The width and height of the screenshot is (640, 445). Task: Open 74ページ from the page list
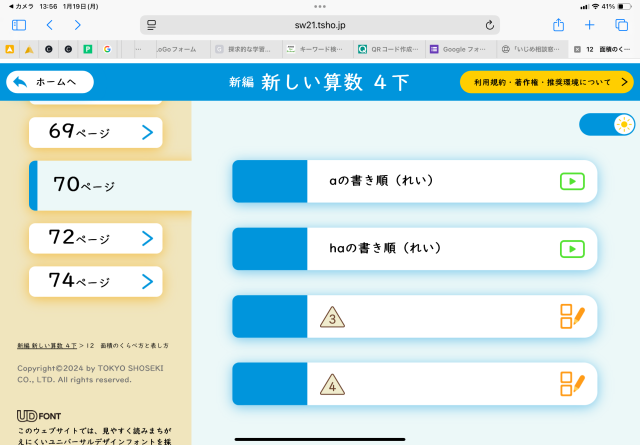tap(96, 281)
